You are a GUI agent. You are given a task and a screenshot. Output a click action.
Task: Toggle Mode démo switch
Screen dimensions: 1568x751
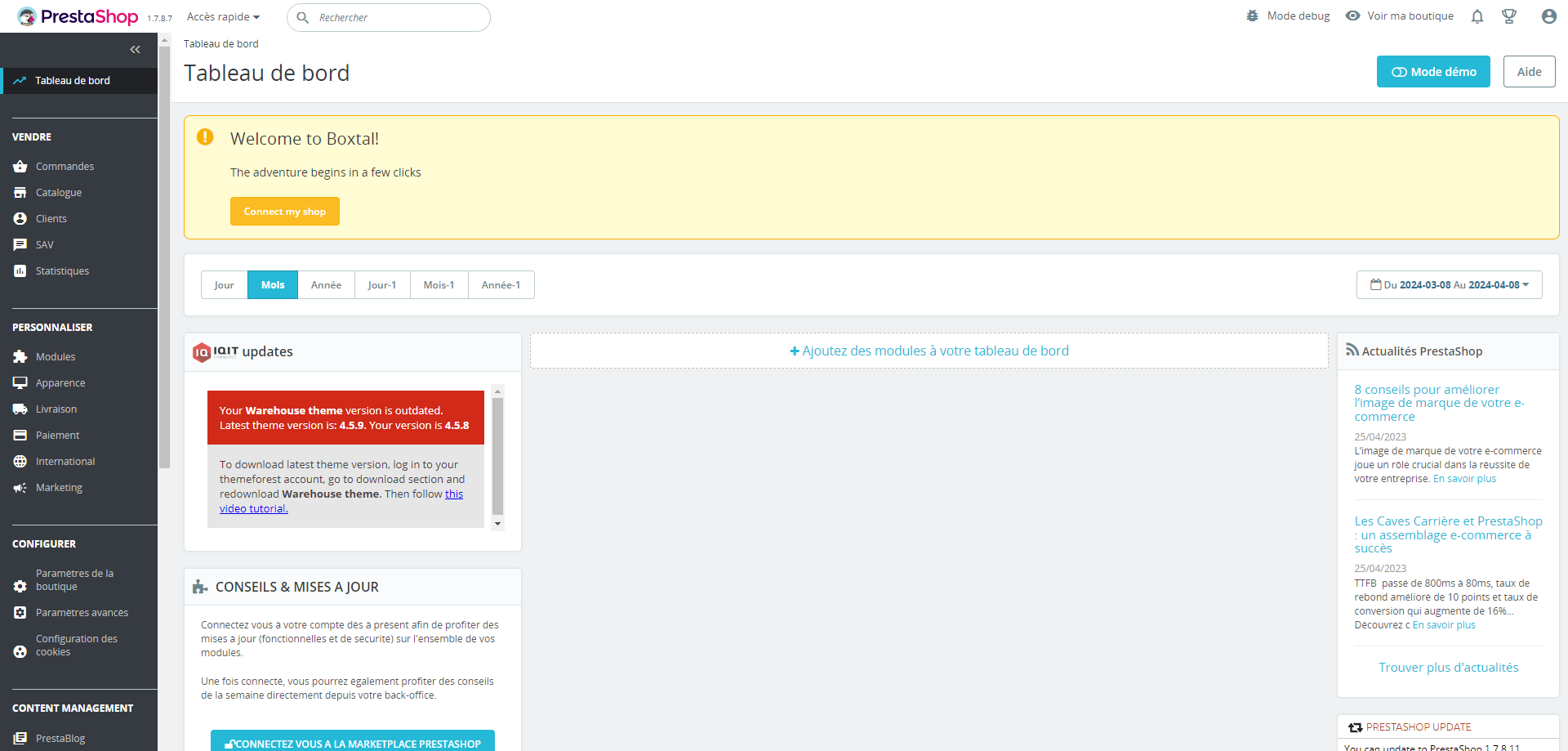[1433, 72]
